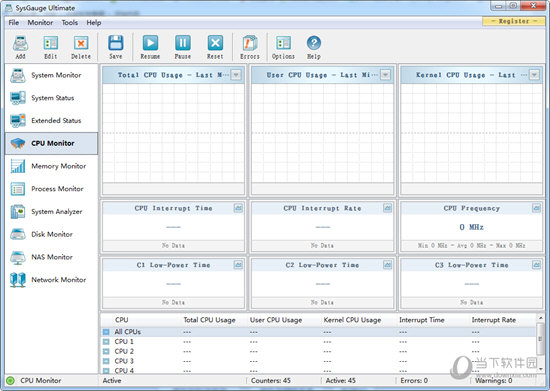550x391 pixels.
Task: Expand the Total CPU Usage chart dropdown
Action: (x=236, y=75)
